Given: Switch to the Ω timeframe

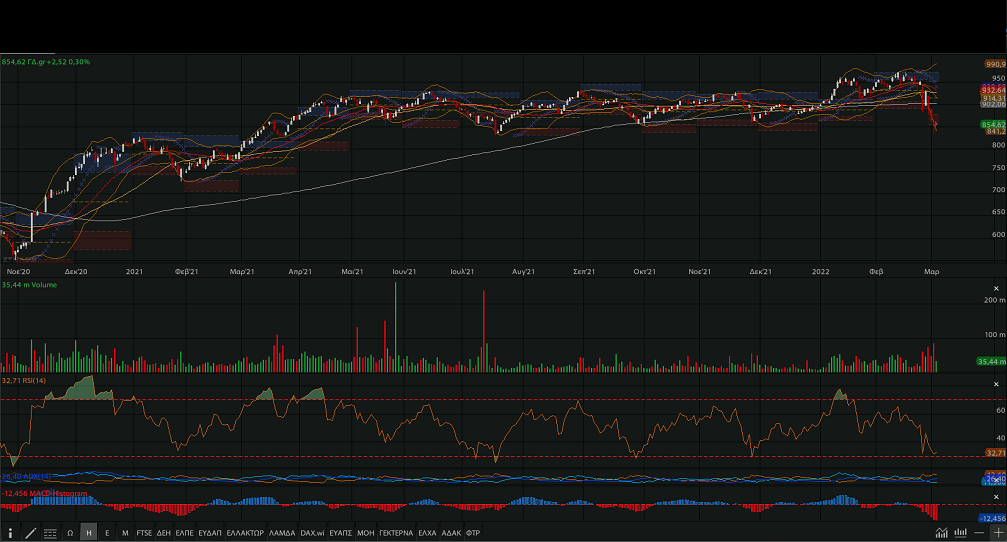Looking at the screenshot, I should click(x=70, y=533).
